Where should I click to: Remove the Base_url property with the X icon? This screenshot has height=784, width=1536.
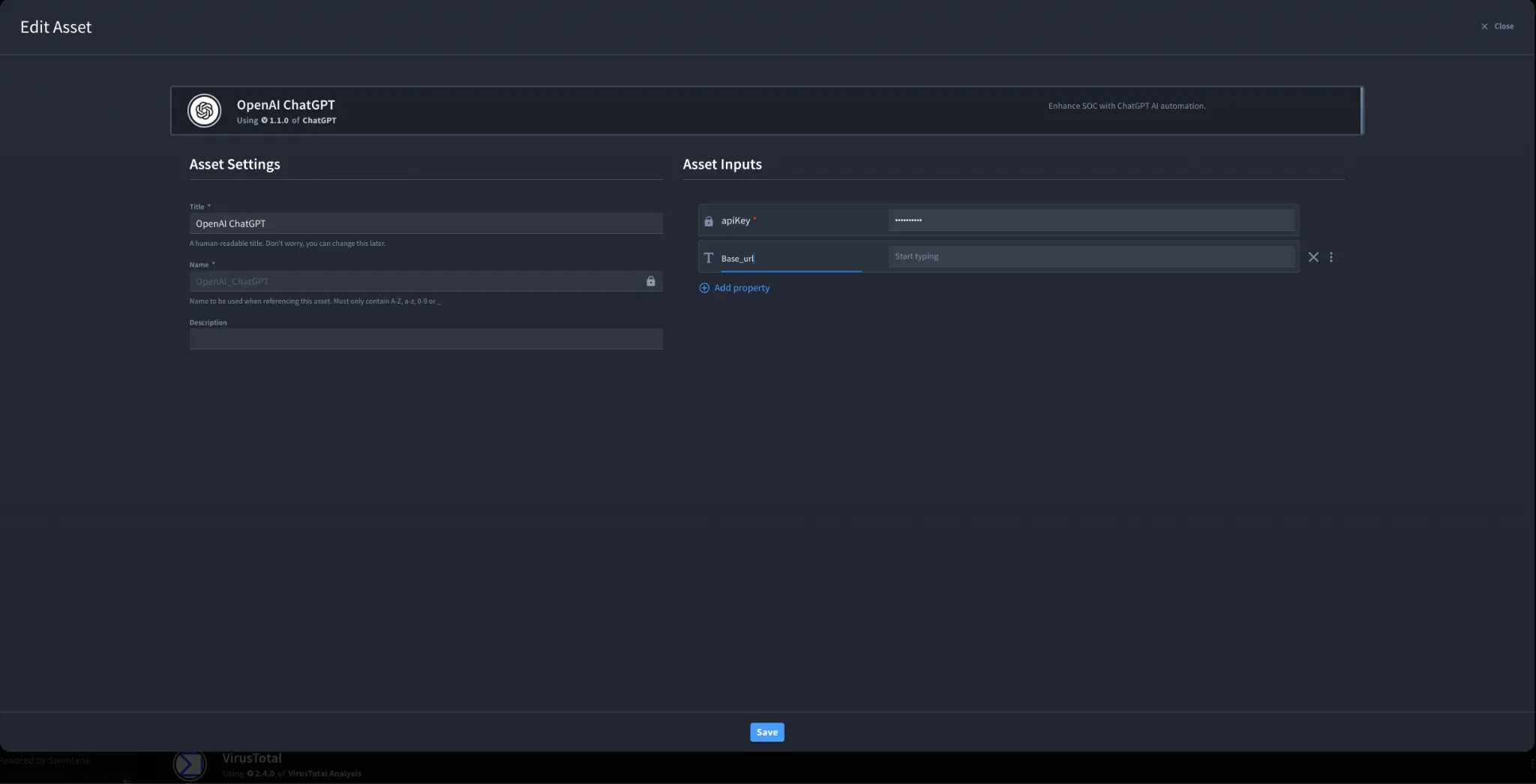[x=1313, y=257]
